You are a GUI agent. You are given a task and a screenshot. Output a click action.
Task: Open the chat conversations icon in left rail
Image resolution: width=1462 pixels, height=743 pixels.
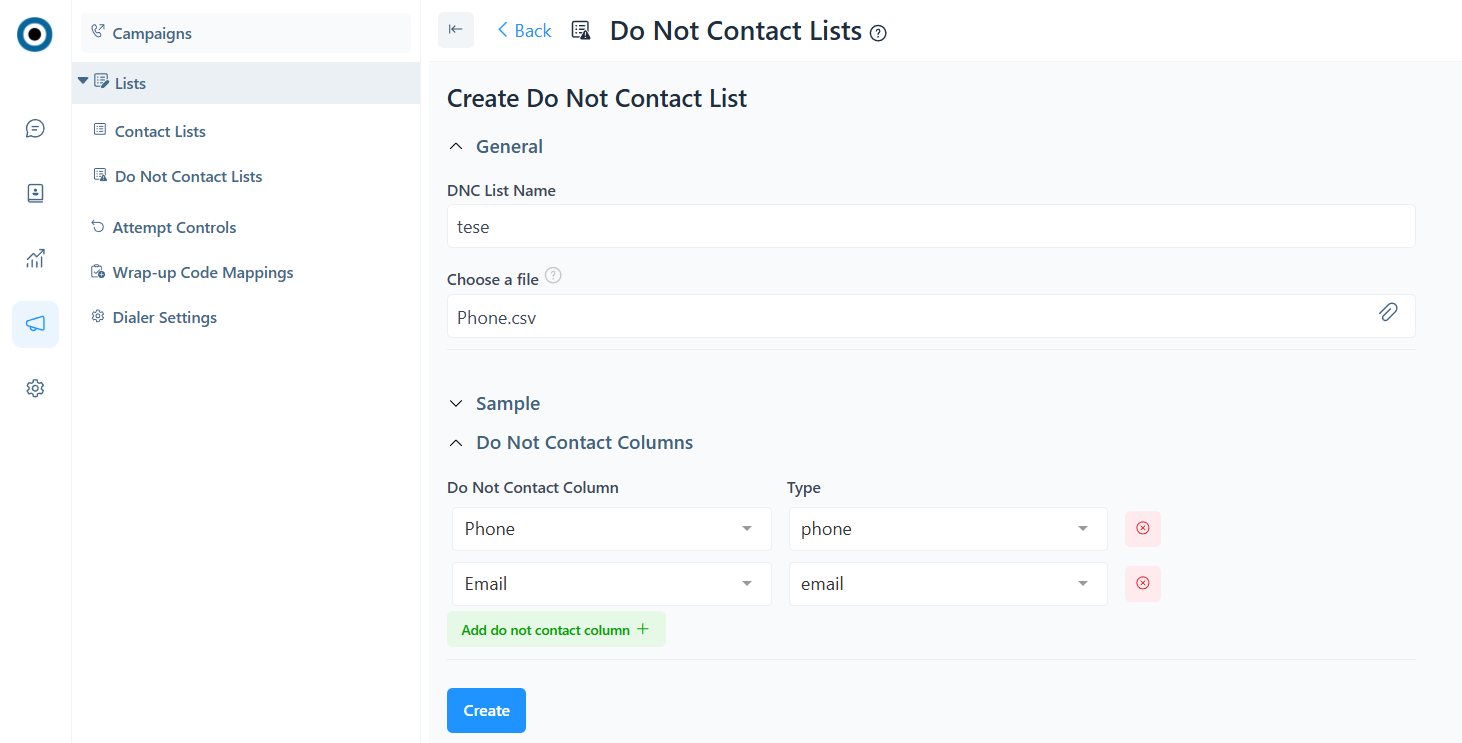(x=35, y=129)
